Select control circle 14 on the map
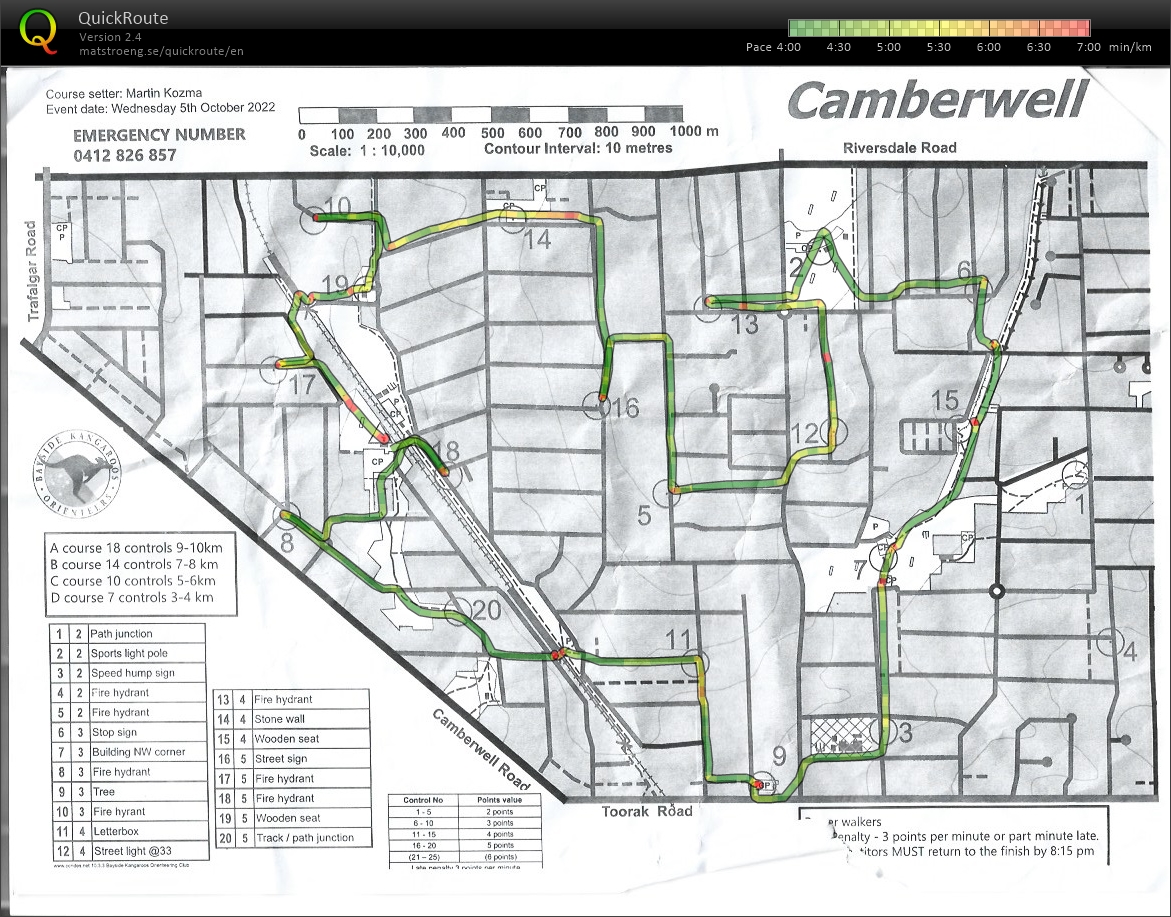This screenshot has width=1171, height=917. pyautogui.click(x=513, y=221)
